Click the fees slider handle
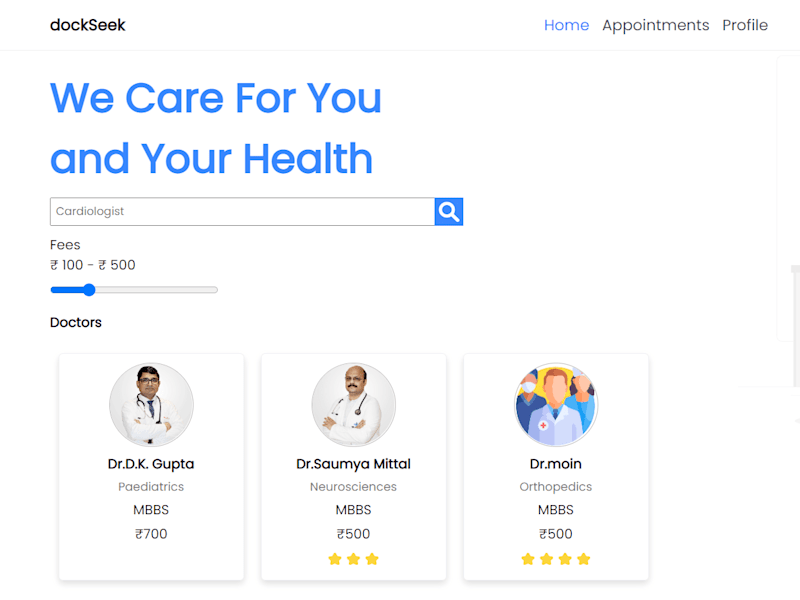 [x=89, y=290]
